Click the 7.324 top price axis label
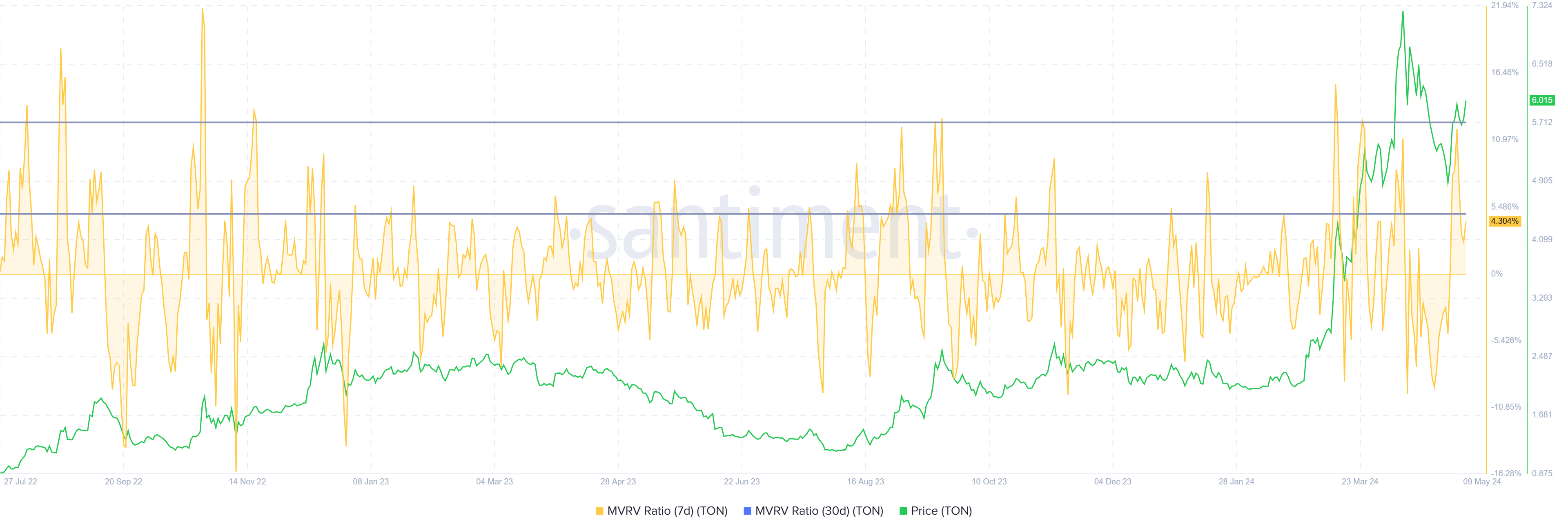Screen dimensions: 1568x531 coord(1542,5)
